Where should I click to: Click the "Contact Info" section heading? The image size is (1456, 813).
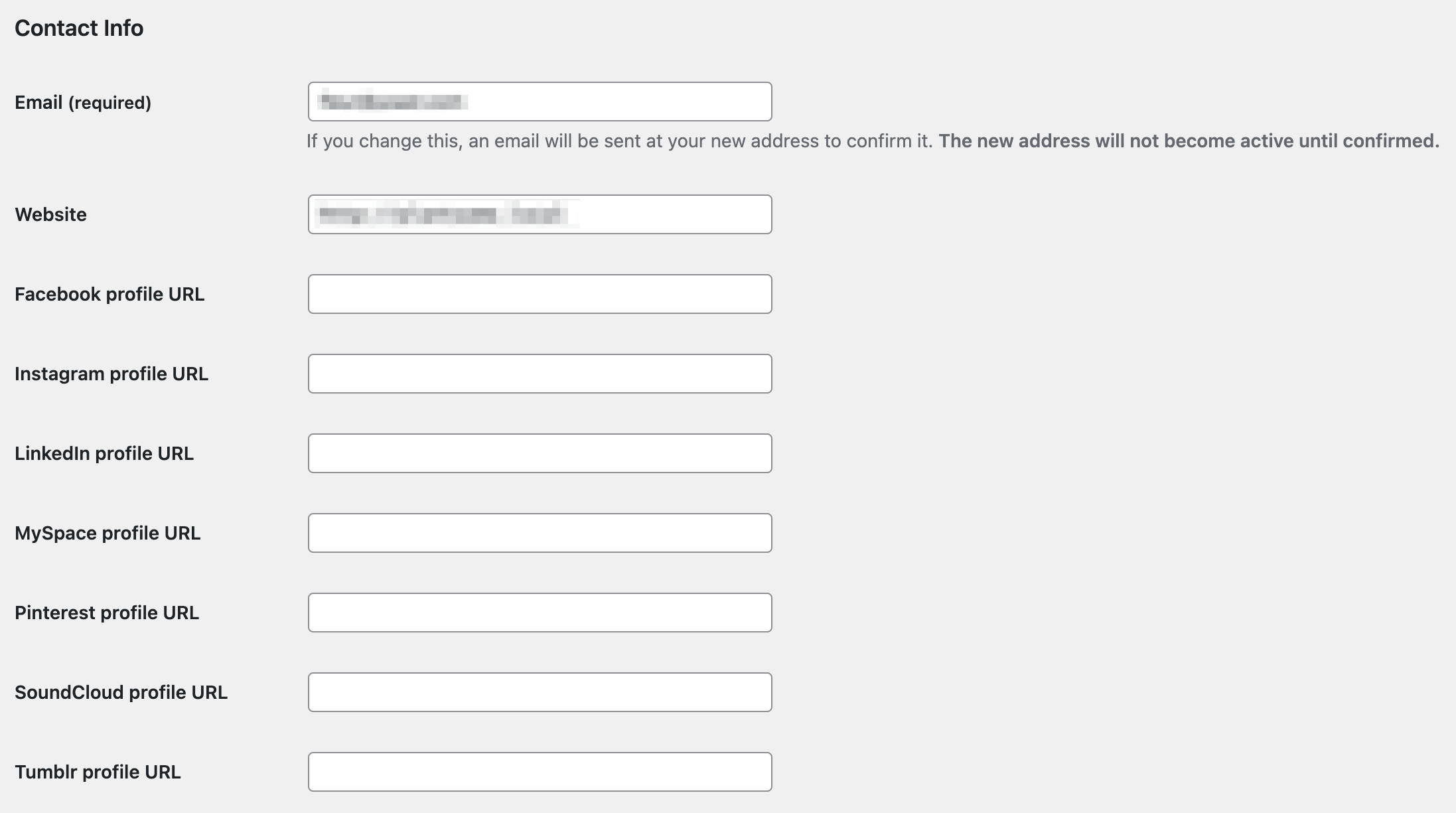tap(79, 29)
